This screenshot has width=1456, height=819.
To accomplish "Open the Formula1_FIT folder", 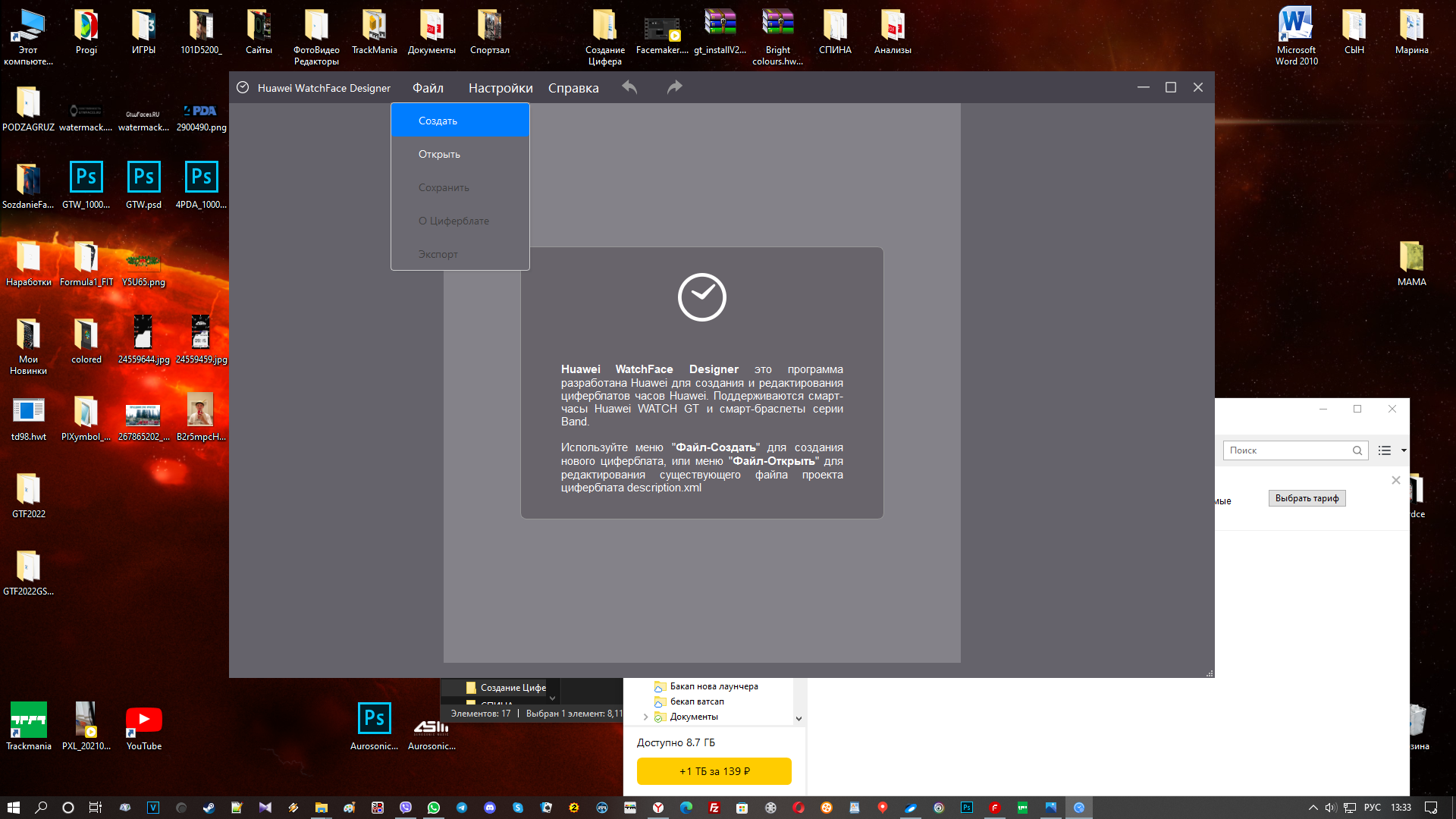I will [x=86, y=262].
